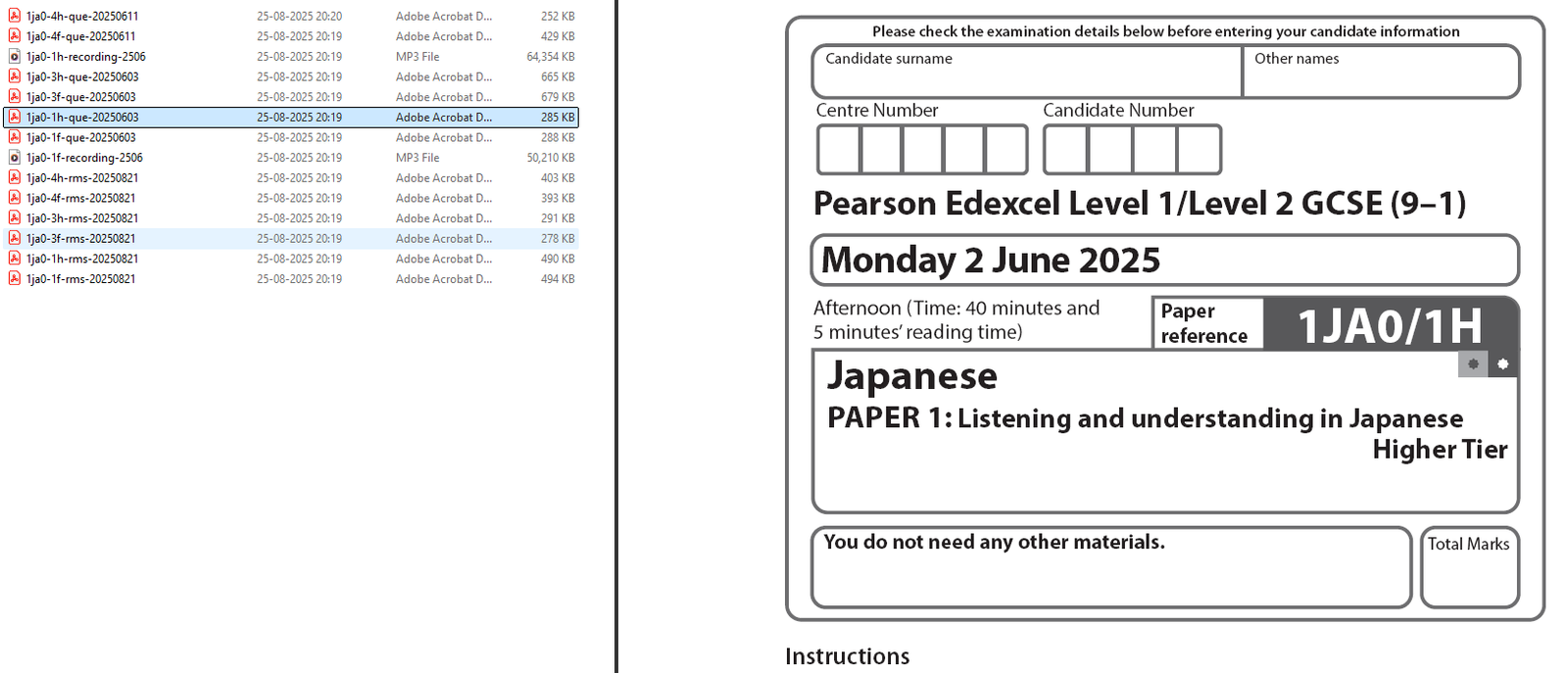Image resolution: width=1568 pixels, height=673 pixels.
Task: Click the PDF icon of 1ja0-4f-rms-20250821
Action: 15,198
